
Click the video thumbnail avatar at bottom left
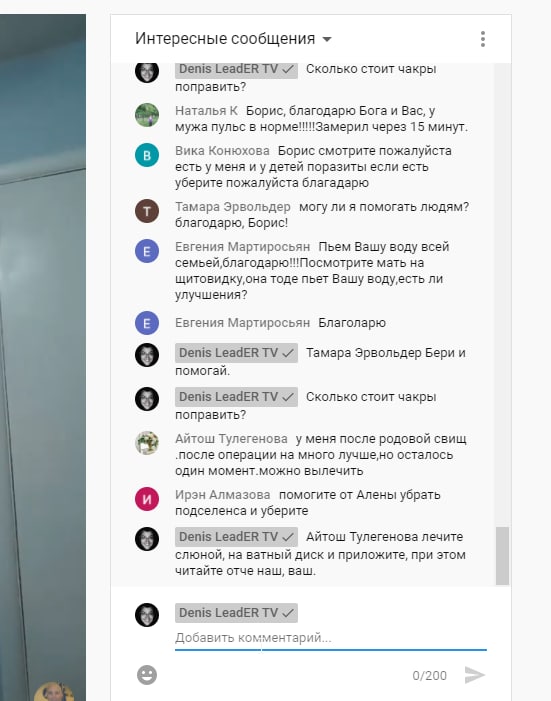[54, 691]
